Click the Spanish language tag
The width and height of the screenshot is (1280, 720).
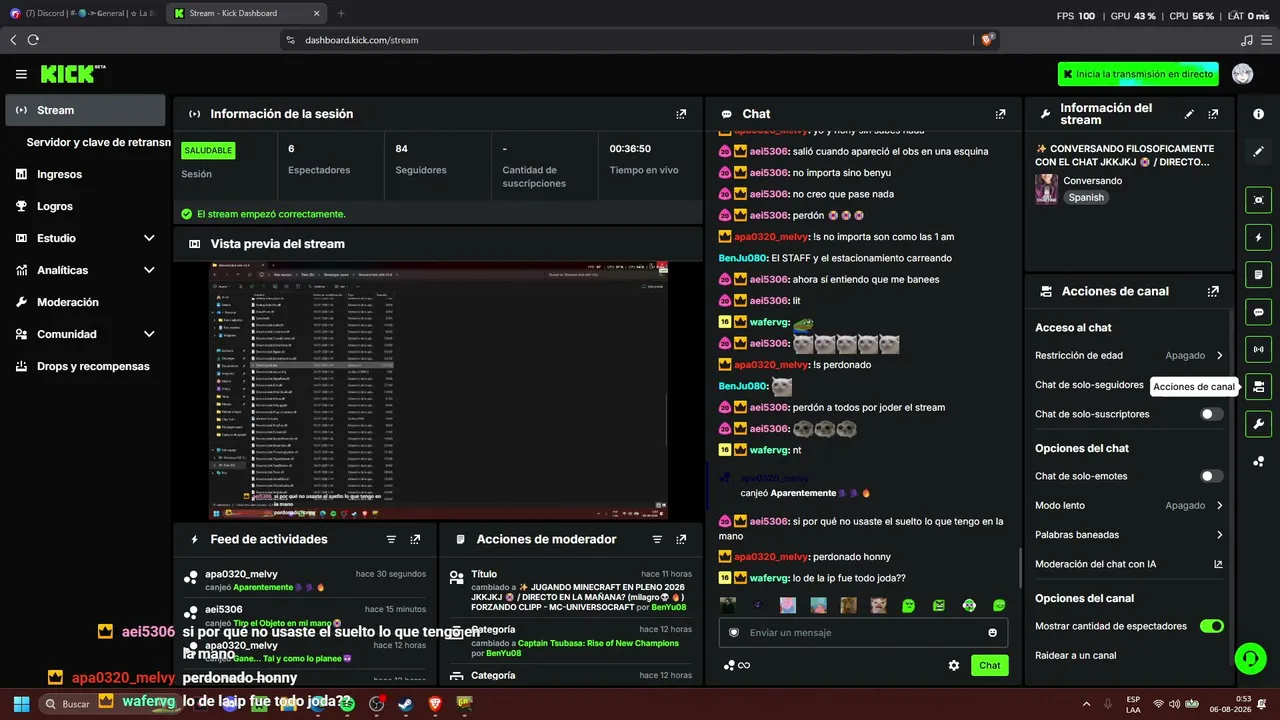point(1086,197)
